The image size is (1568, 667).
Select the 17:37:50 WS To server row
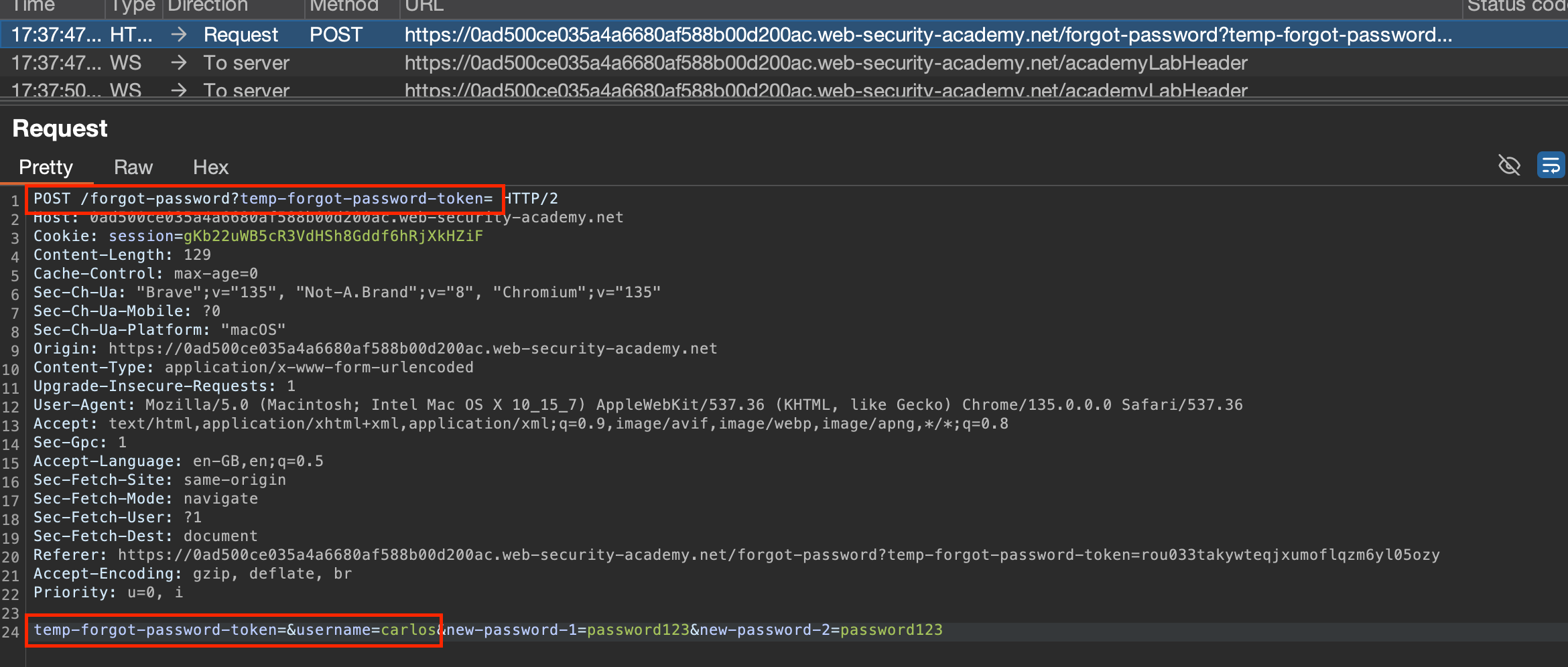pos(737,90)
